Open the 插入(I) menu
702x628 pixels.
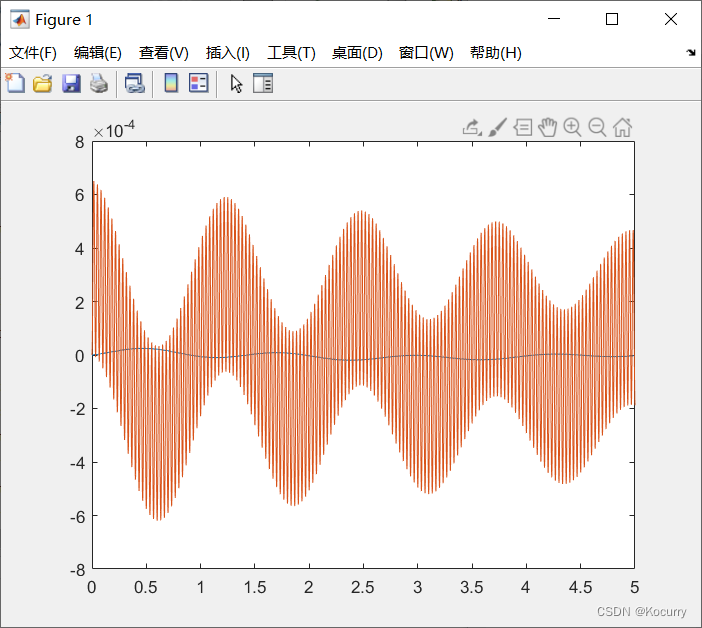point(227,53)
